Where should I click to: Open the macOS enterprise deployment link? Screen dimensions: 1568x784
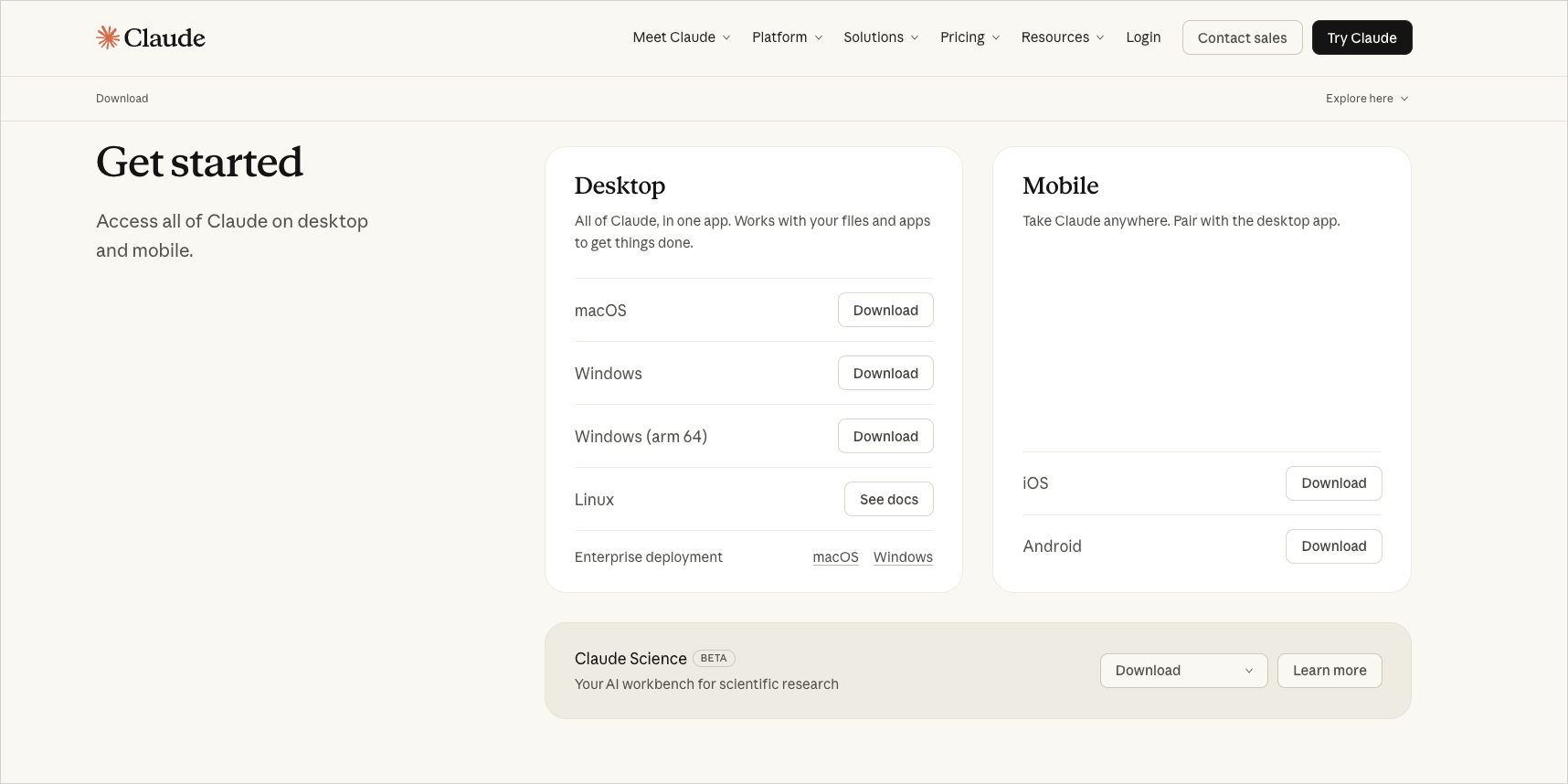(x=835, y=557)
